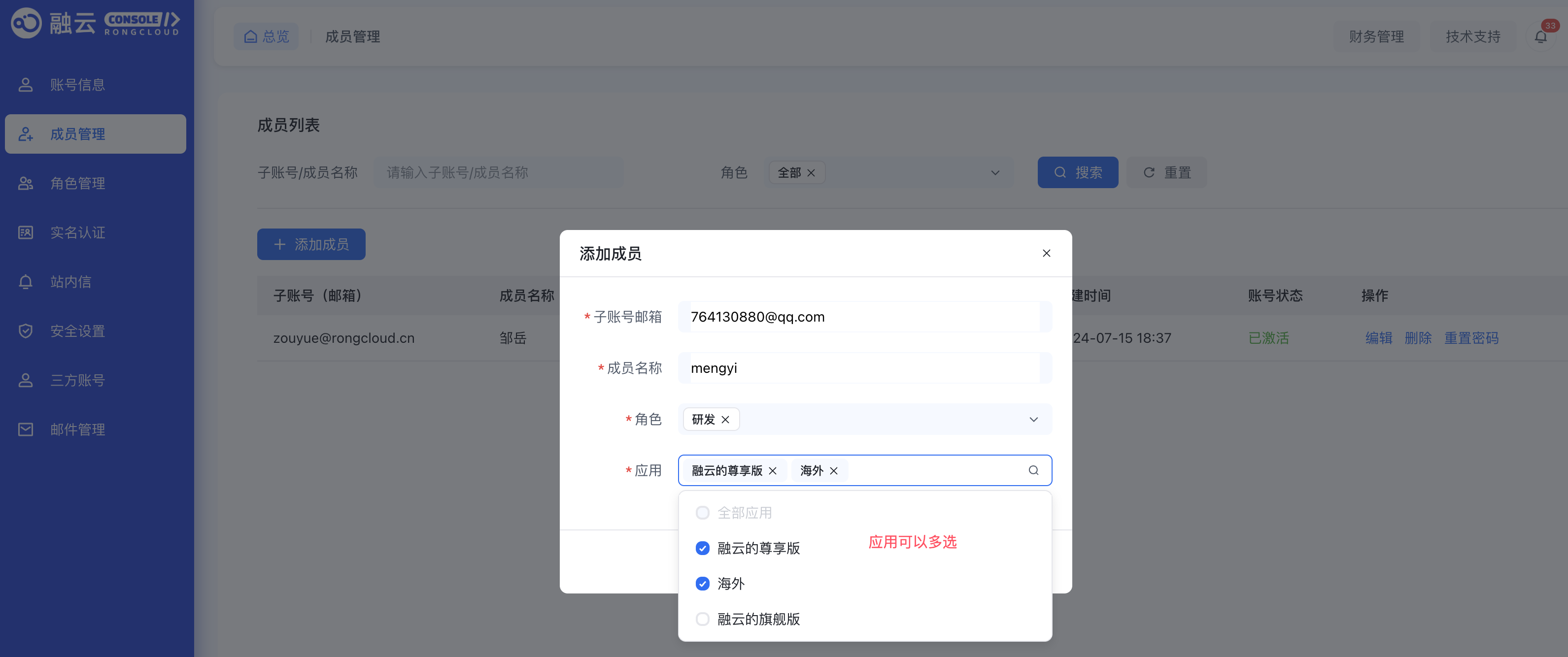The width and height of the screenshot is (1568, 657).
Task: Open 角色管理 in sidebar
Action: coord(77,183)
